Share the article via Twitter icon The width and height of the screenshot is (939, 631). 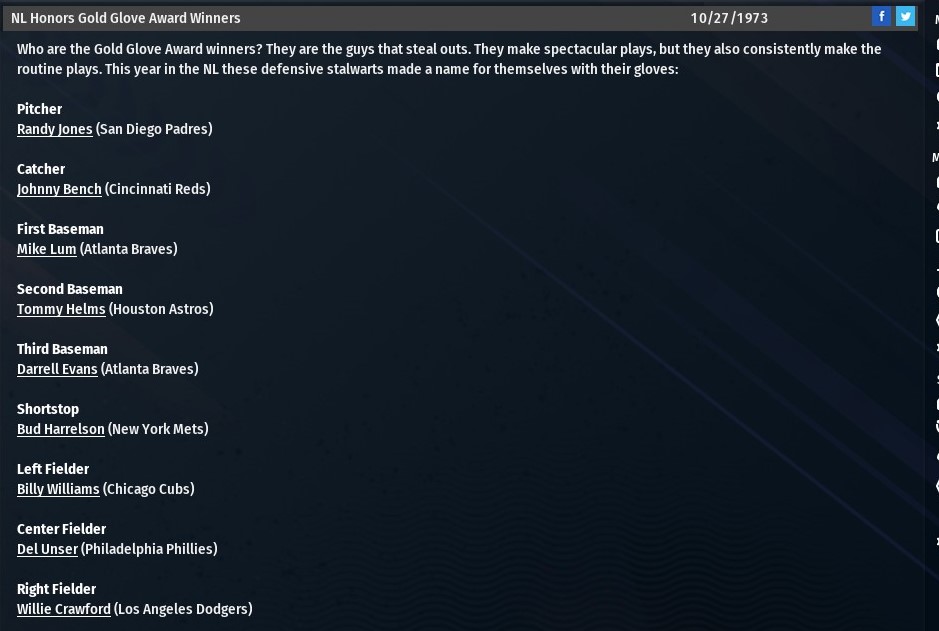point(905,16)
